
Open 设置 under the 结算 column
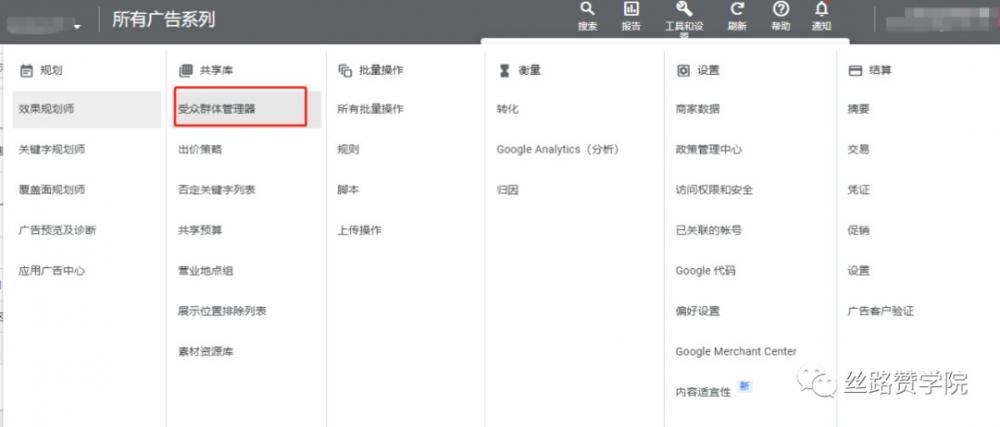point(858,271)
